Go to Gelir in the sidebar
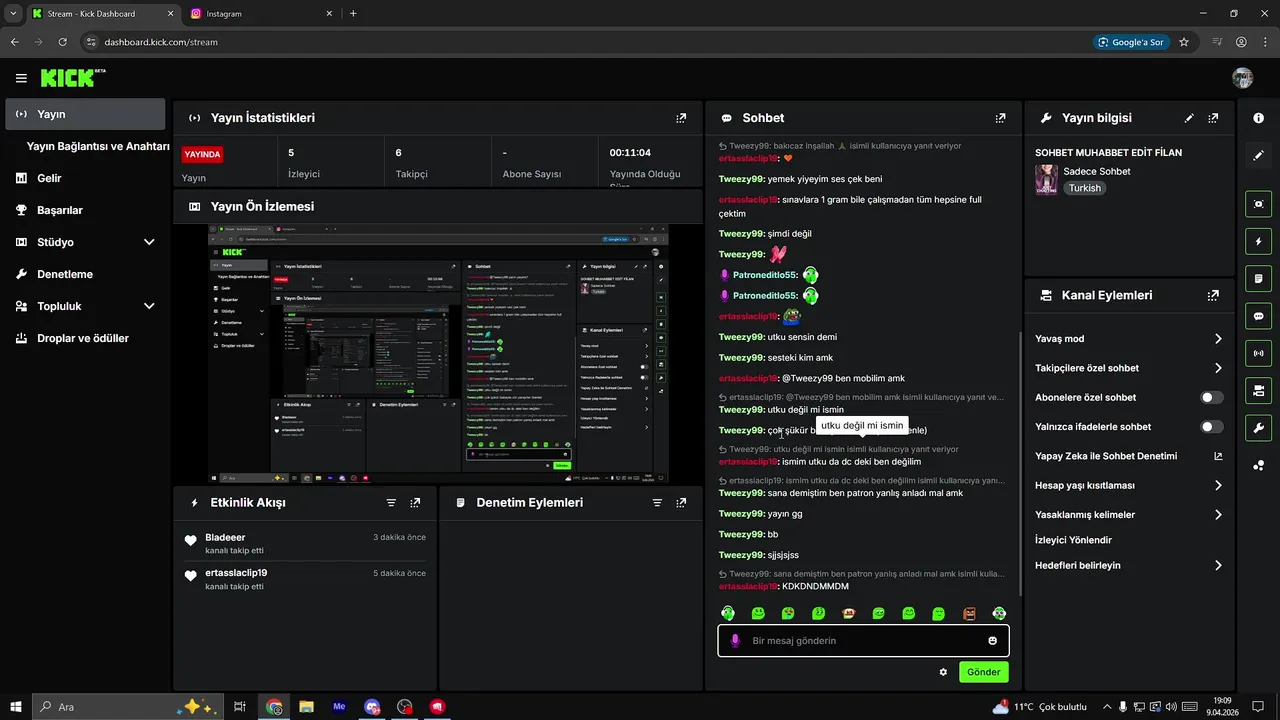 (85, 178)
